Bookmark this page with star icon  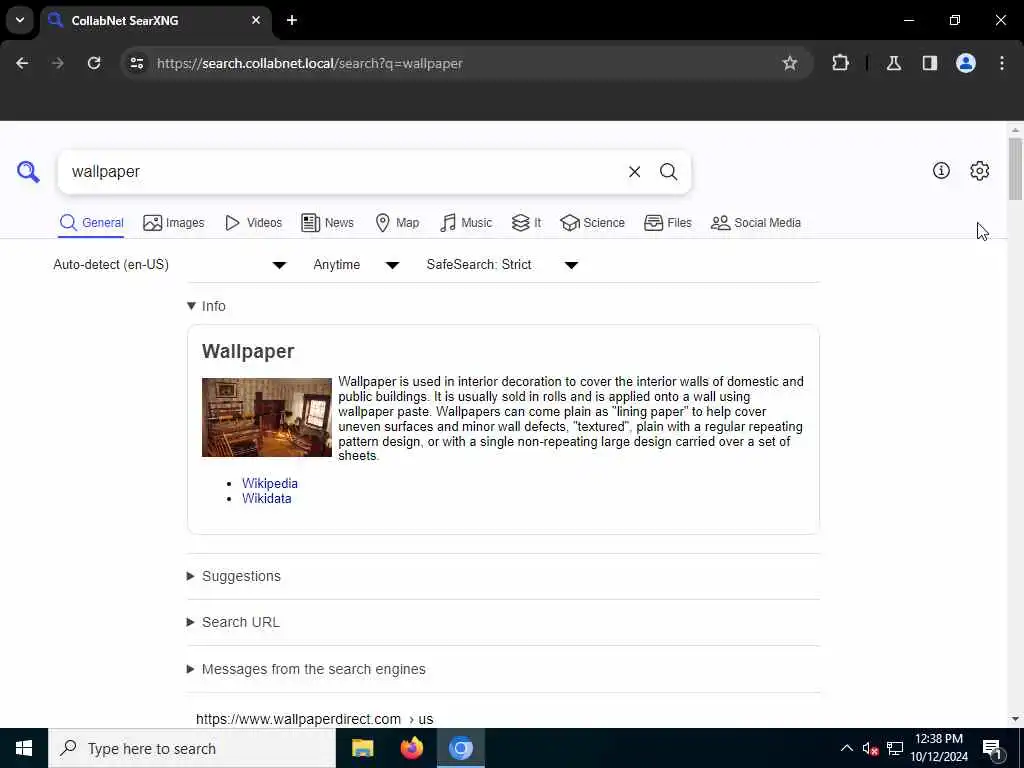(x=790, y=63)
